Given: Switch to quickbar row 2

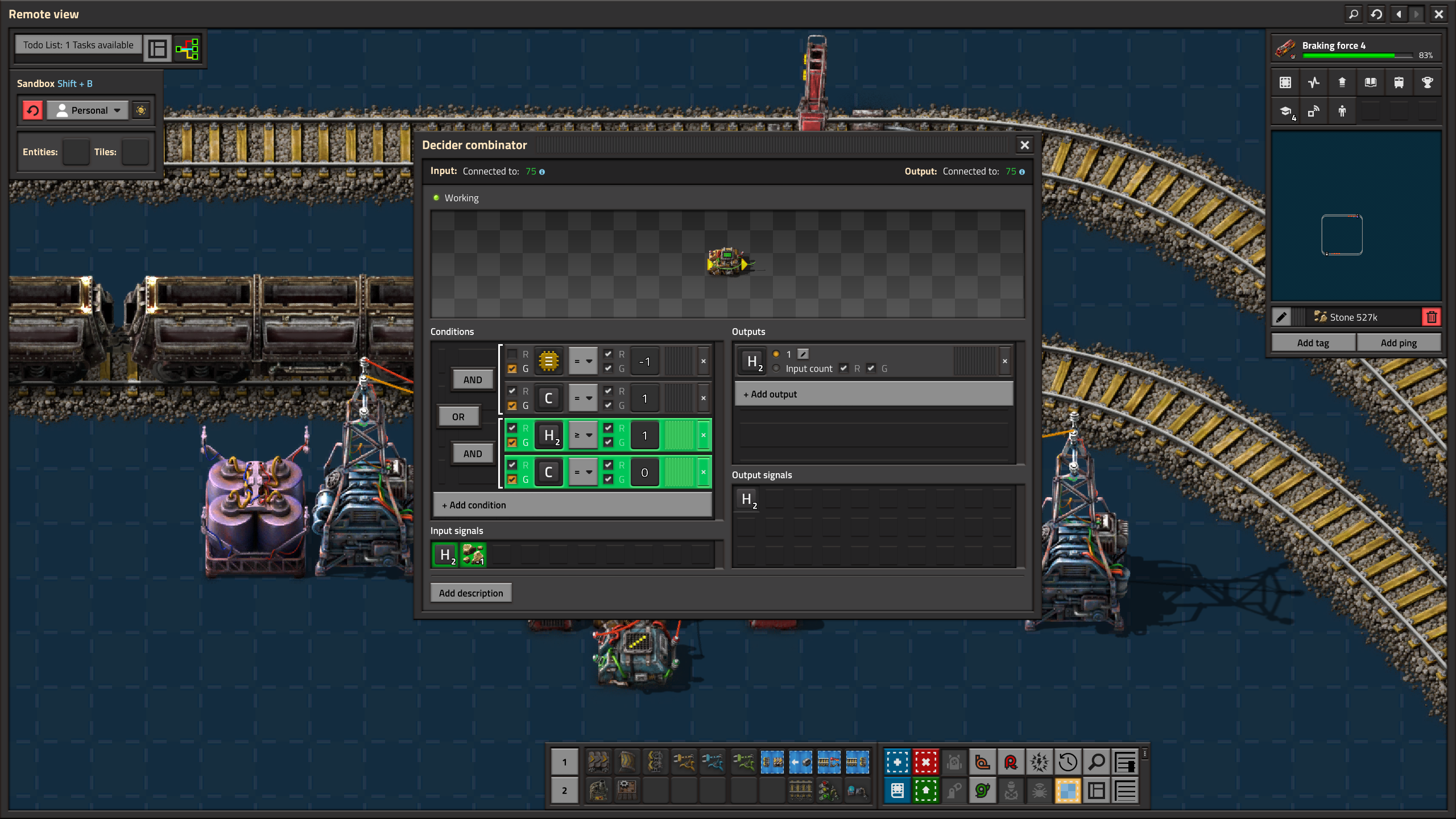Looking at the screenshot, I should coord(564,791).
